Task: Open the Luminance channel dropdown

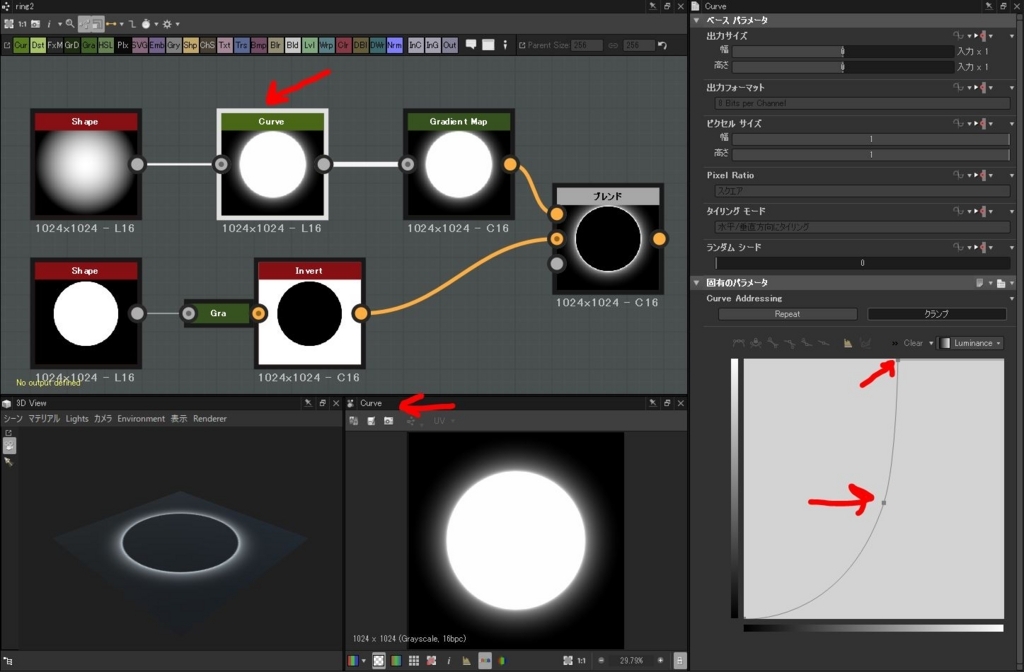Action: 971,343
